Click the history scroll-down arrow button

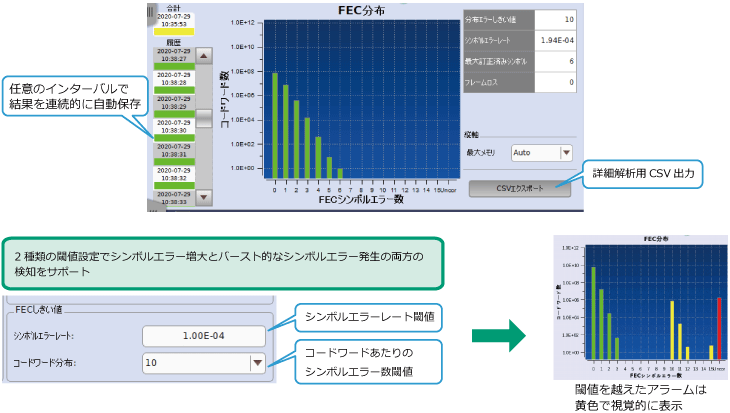pos(203,197)
